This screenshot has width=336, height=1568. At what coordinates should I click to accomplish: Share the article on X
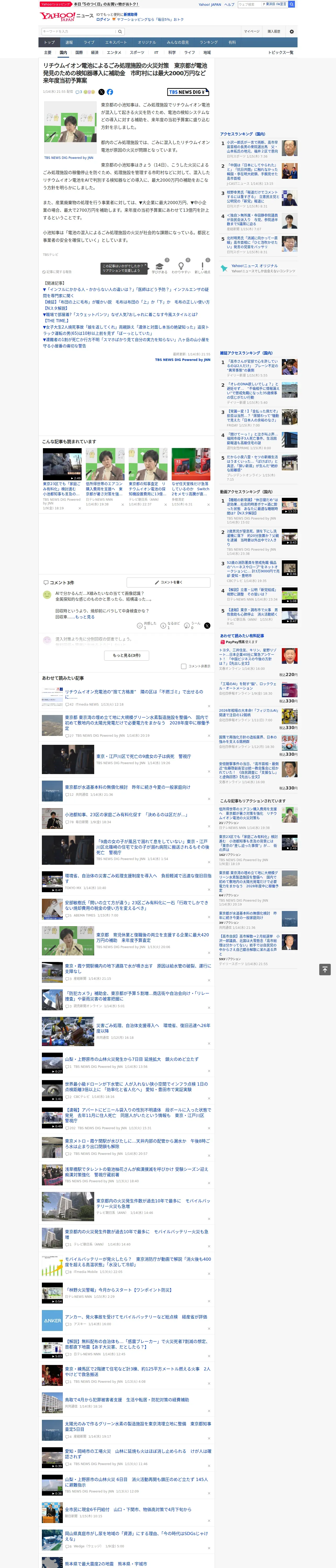point(101,92)
